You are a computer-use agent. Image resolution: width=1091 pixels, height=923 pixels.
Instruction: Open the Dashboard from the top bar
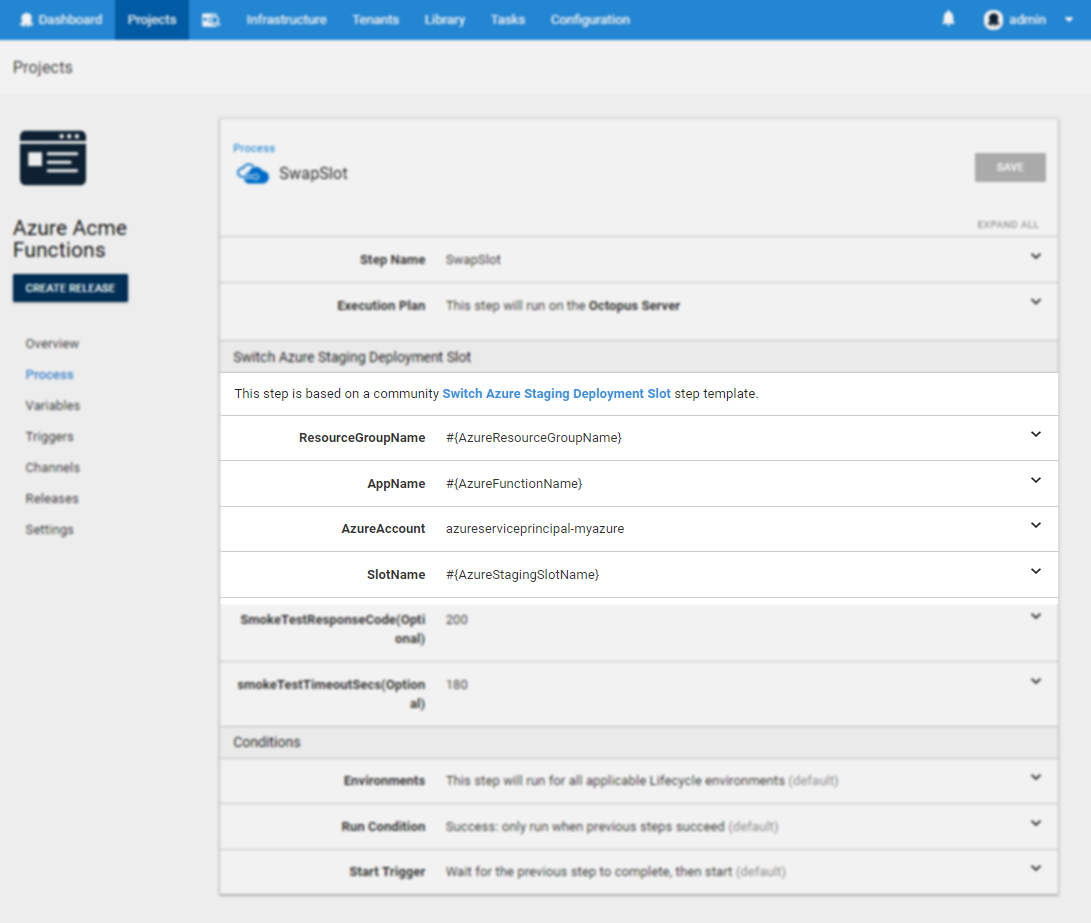61,20
